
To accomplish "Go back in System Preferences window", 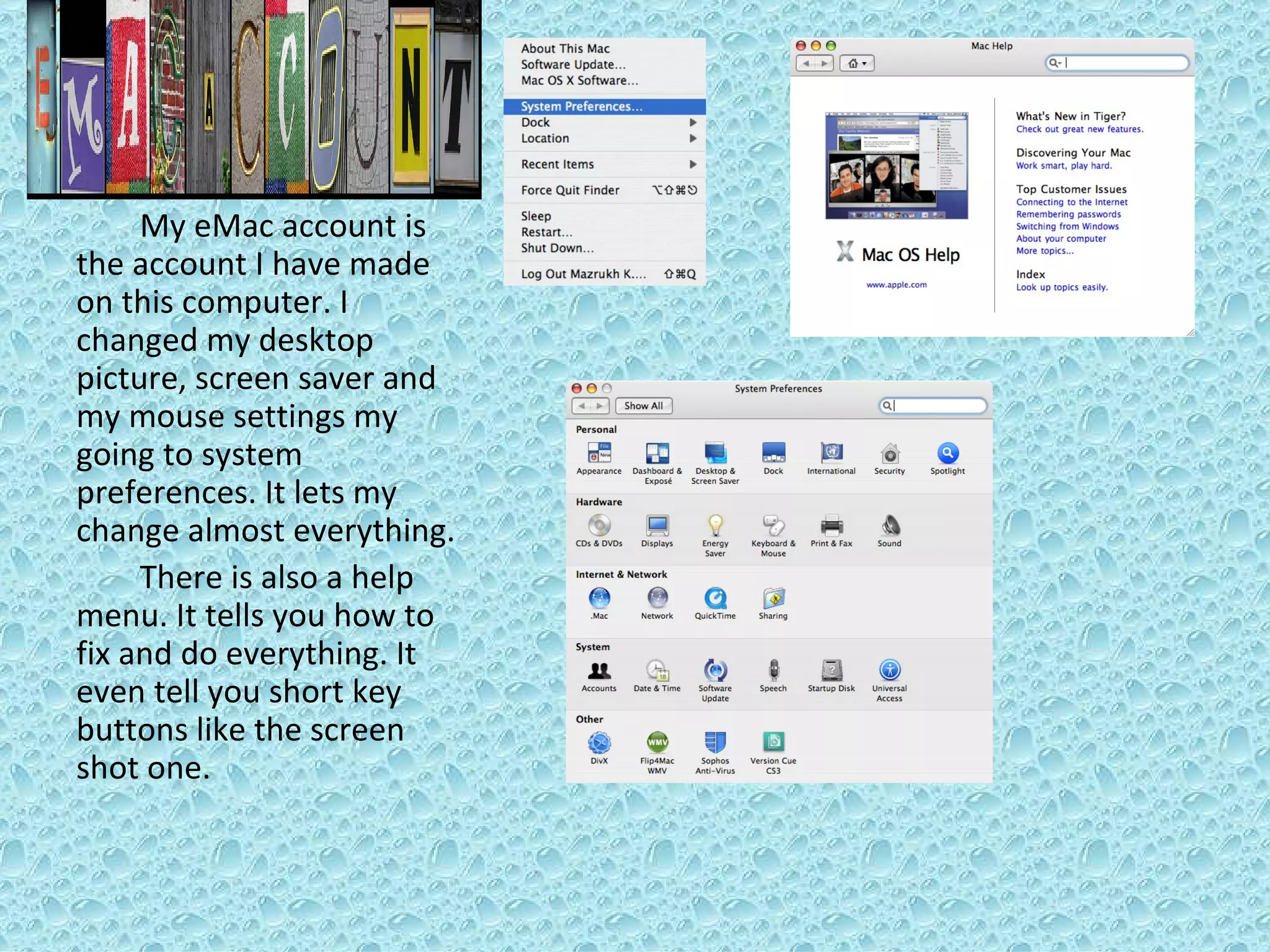I will tap(582, 406).
